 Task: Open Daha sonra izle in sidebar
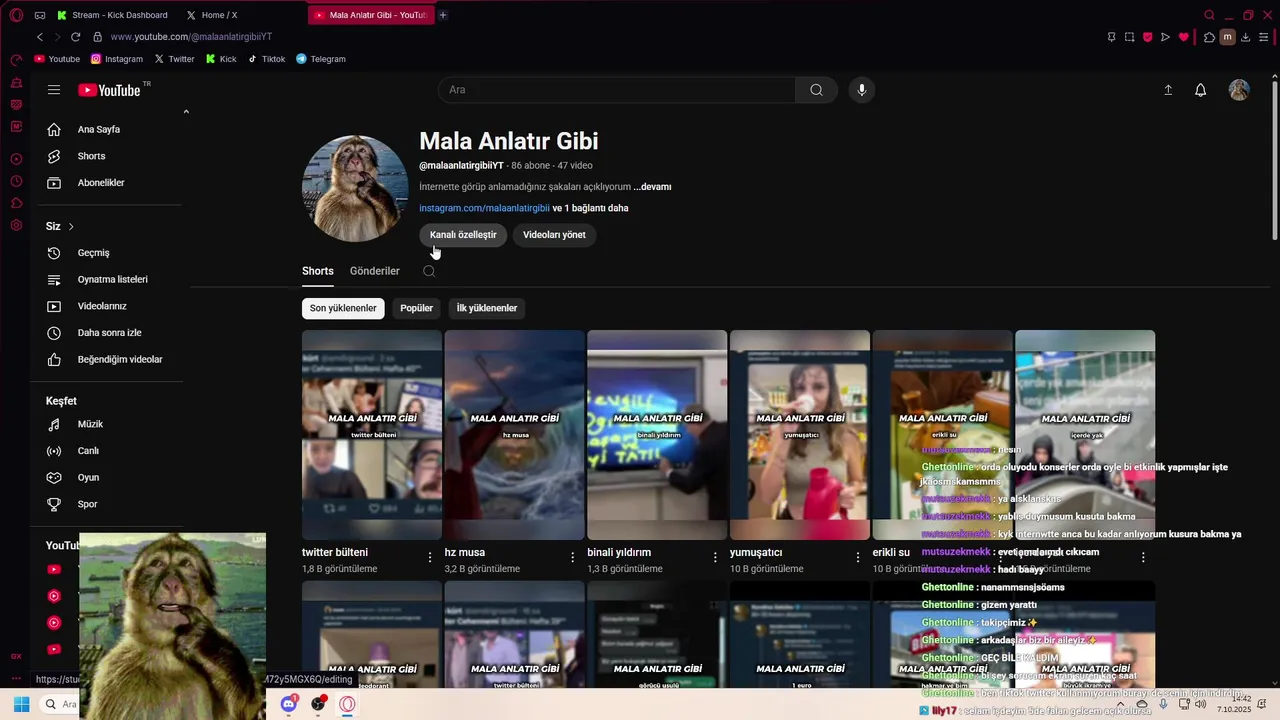111,333
